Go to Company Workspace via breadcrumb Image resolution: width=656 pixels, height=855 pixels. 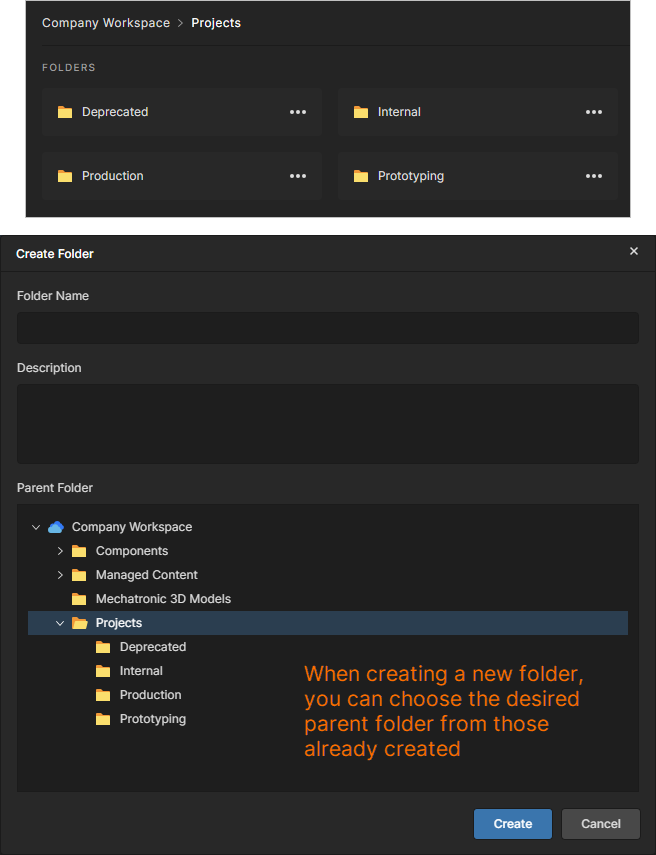106,22
